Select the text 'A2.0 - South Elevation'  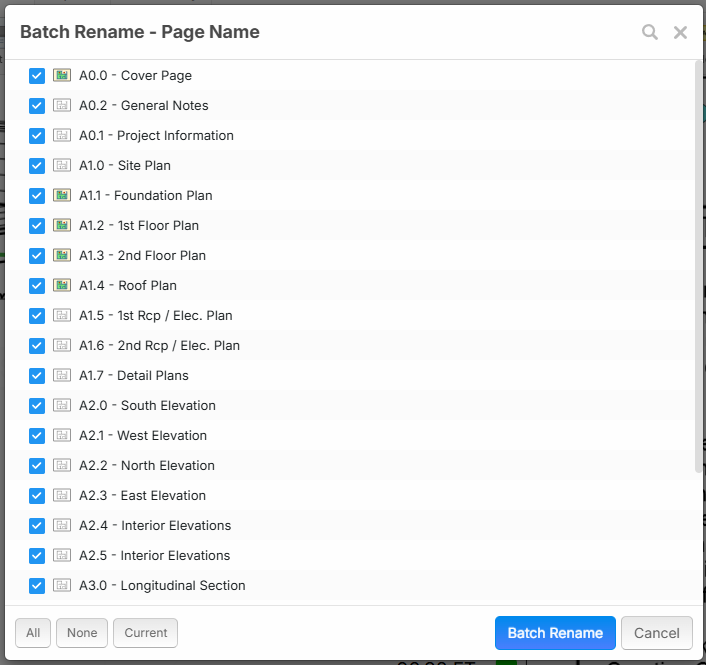point(147,405)
